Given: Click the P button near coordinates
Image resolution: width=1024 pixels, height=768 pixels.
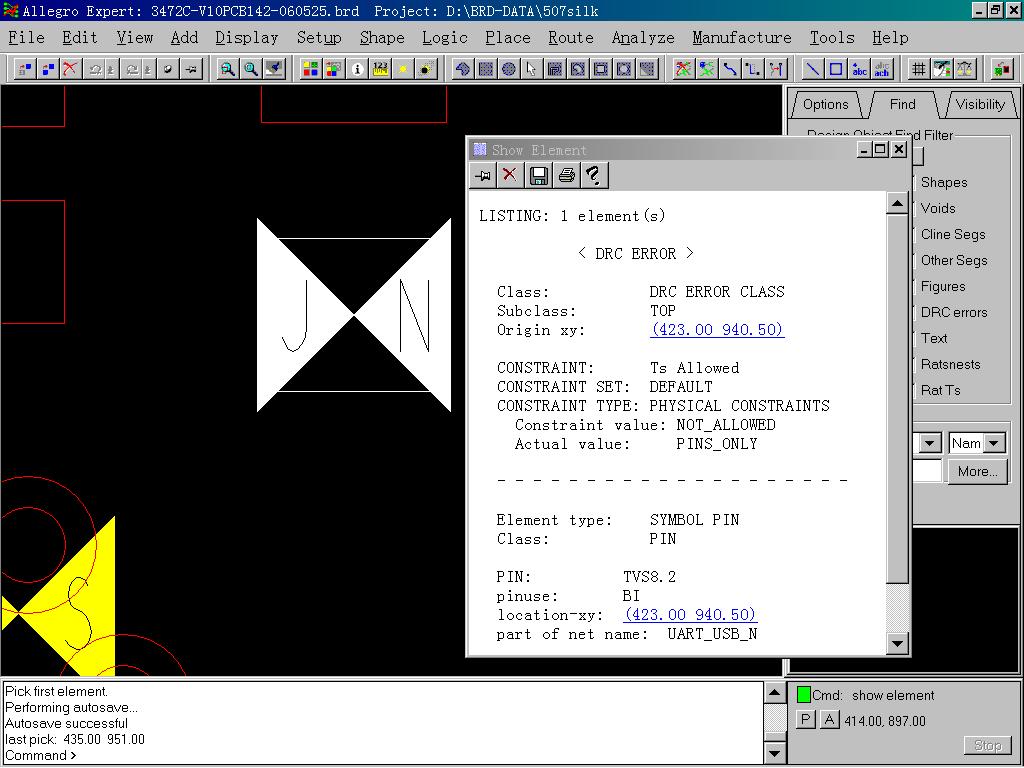Looking at the screenshot, I should click(805, 720).
